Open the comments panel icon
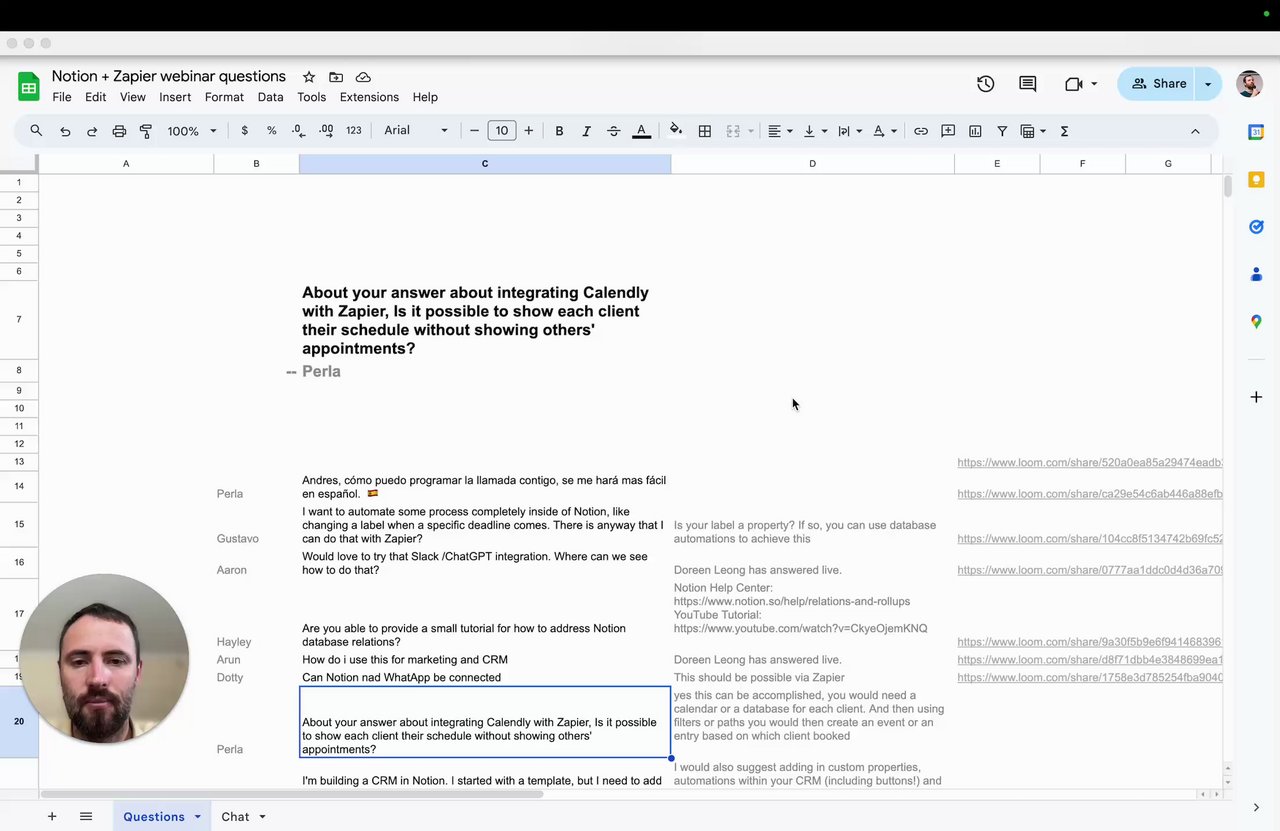Viewport: 1280px width, 831px height. point(1028,84)
